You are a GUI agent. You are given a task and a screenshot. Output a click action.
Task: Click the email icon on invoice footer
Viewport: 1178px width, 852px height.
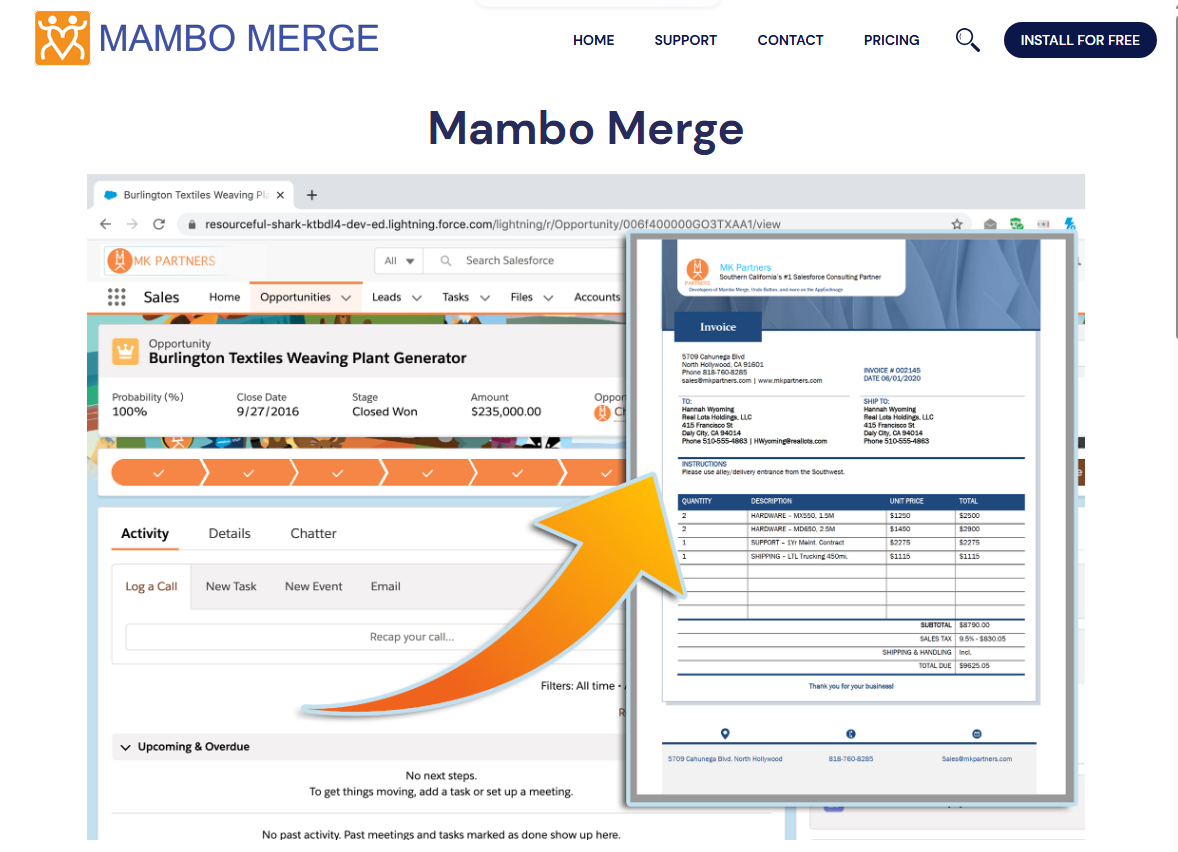click(x=977, y=733)
